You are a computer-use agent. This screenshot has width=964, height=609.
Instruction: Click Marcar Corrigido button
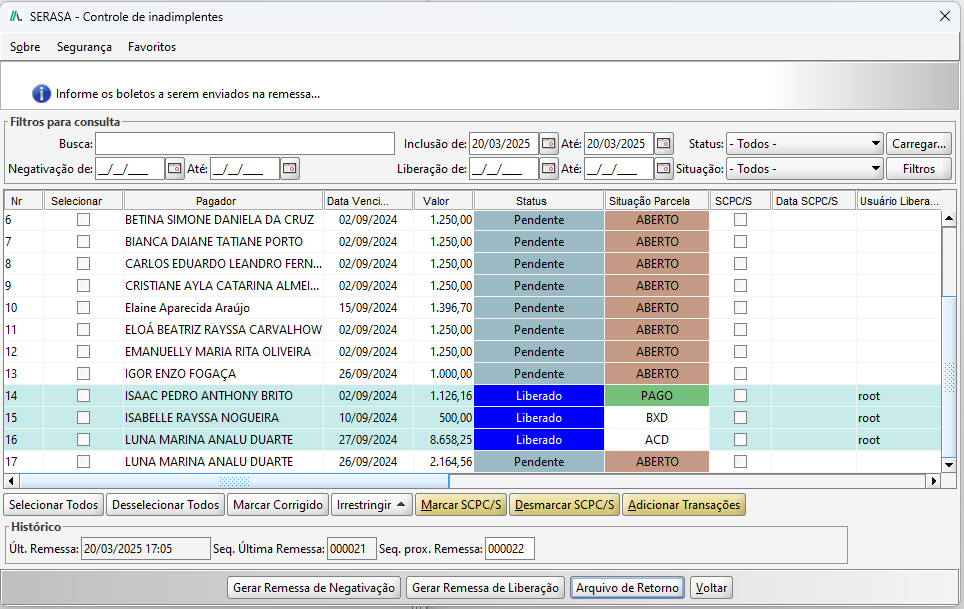[x=278, y=505]
